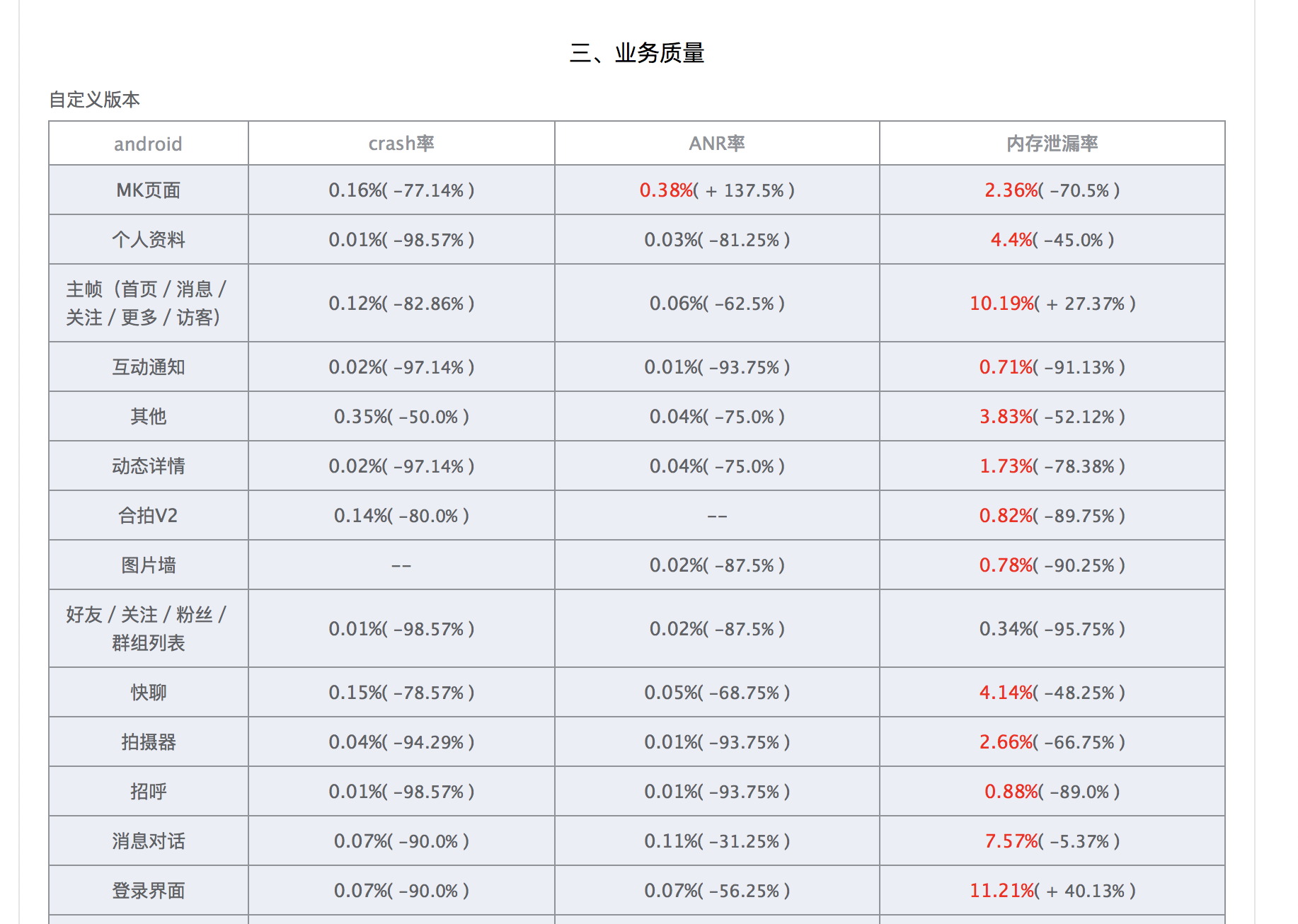Click red ANR value 0.38% for MK页面

(665, 190)
